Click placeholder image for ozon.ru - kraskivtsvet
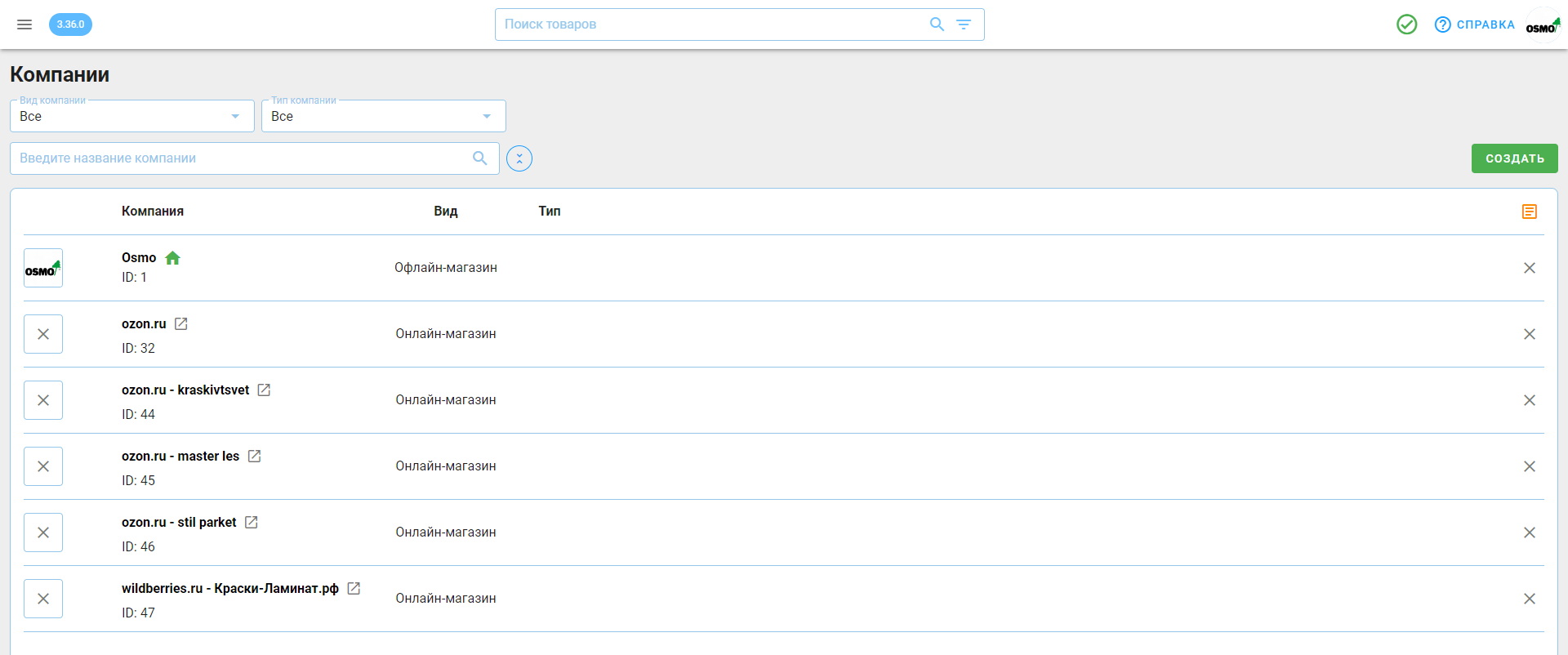 pyautogui.click(x=43, y=400)
